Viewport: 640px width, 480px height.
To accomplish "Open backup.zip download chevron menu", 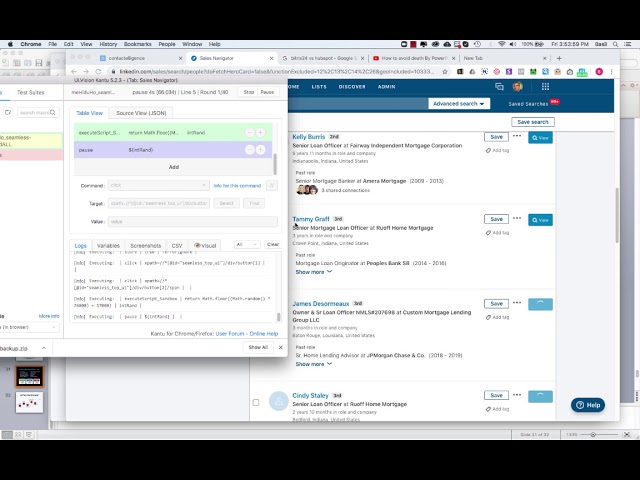I will [x=44, y=348].
